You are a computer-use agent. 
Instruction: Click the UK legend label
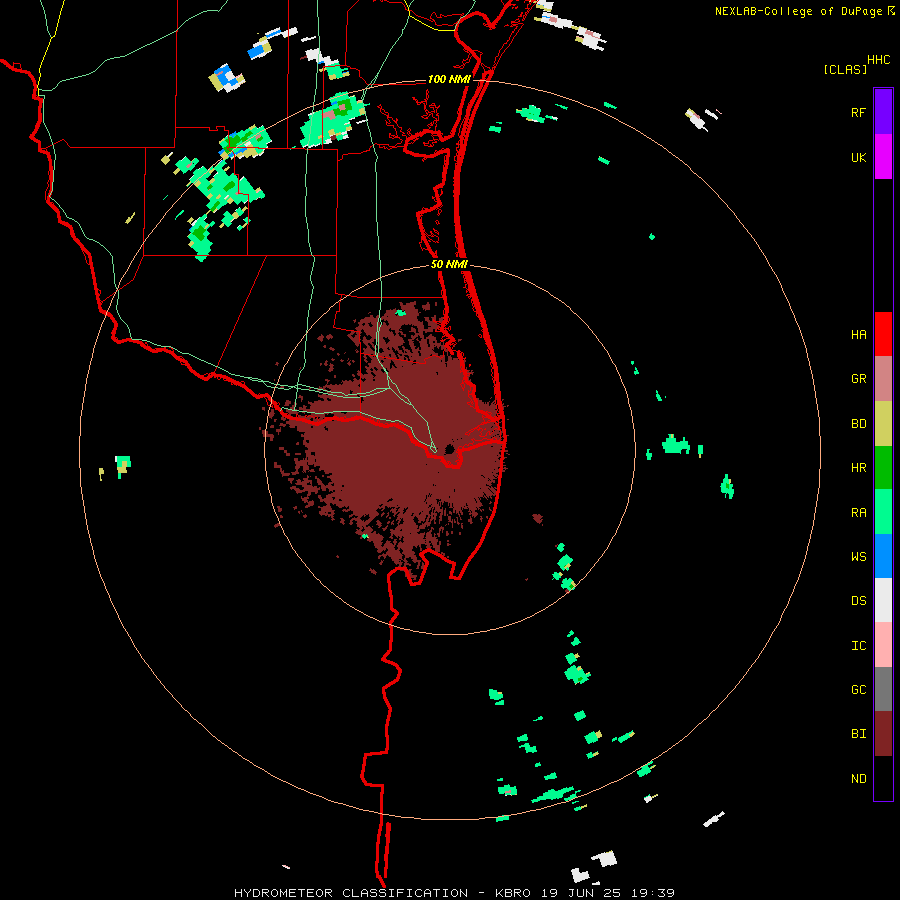coord(858,158)
